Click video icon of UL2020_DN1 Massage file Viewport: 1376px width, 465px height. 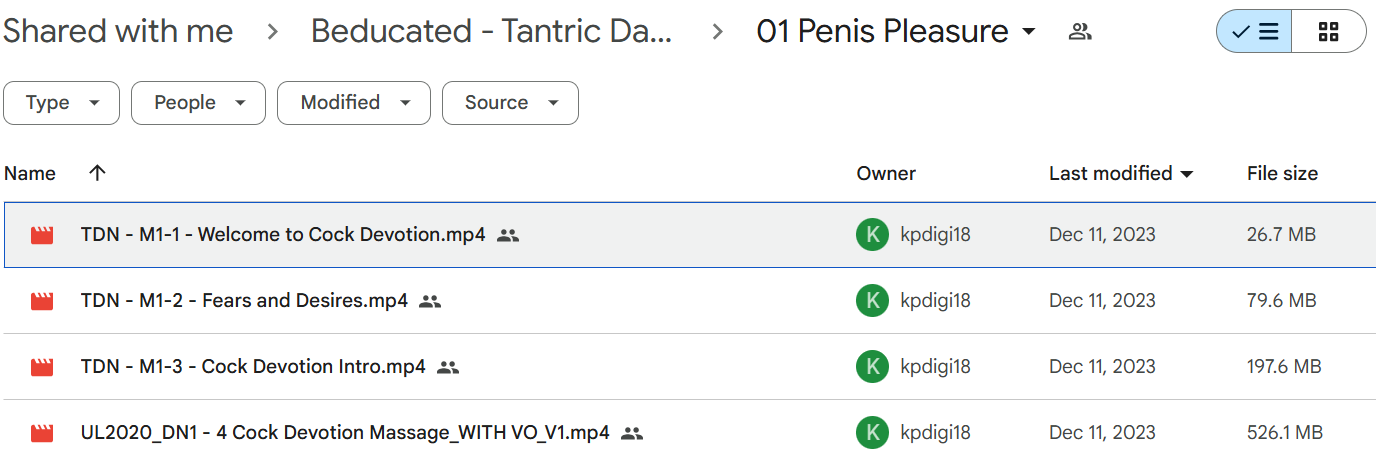42,433
